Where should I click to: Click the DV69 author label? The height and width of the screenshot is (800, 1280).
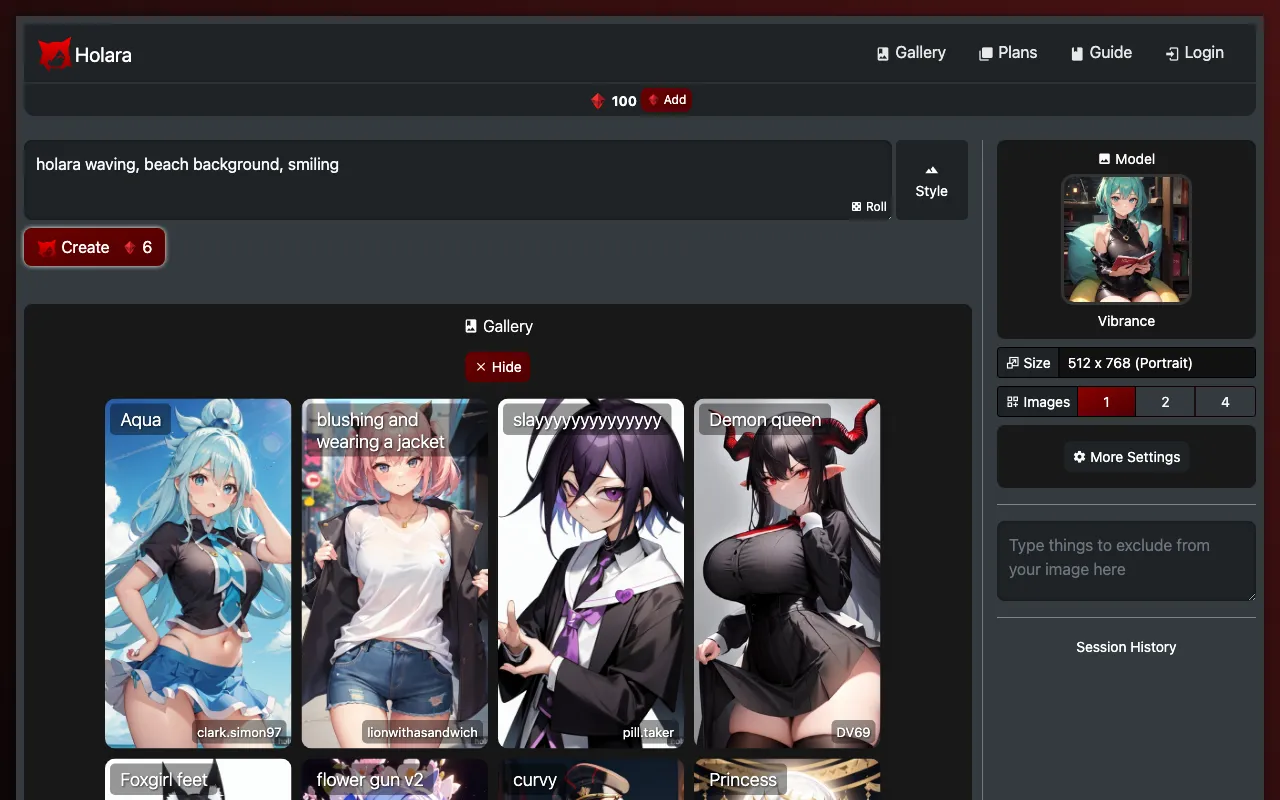point(853,732)
